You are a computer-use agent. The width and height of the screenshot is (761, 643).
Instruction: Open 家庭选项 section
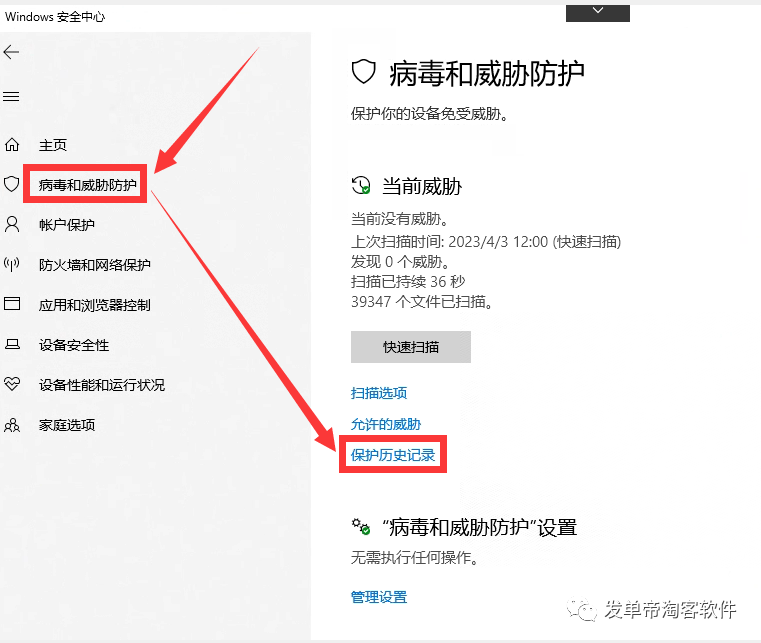[x=67, y=425]
